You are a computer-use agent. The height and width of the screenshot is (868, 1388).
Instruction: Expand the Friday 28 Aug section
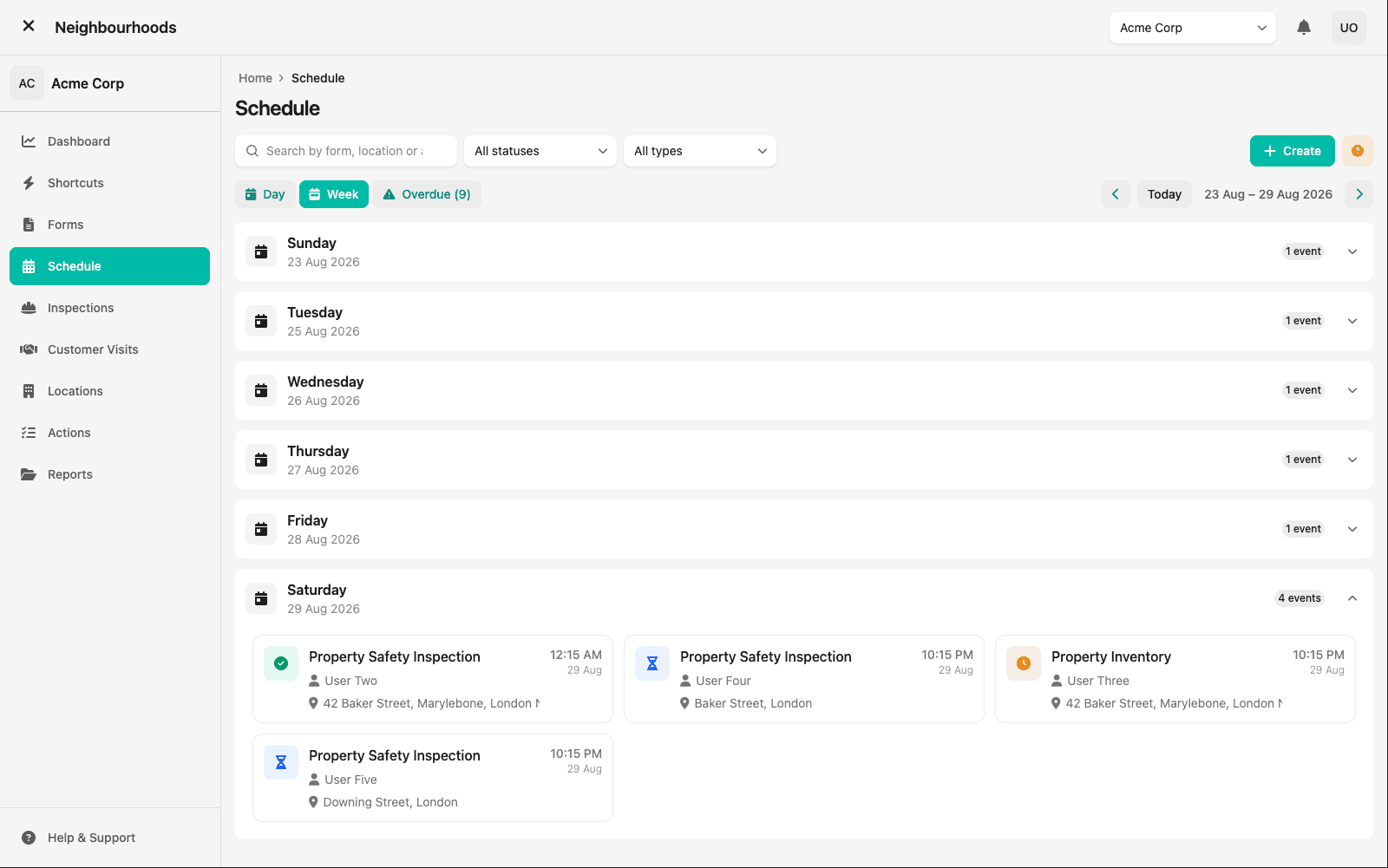pos(1352,529)
